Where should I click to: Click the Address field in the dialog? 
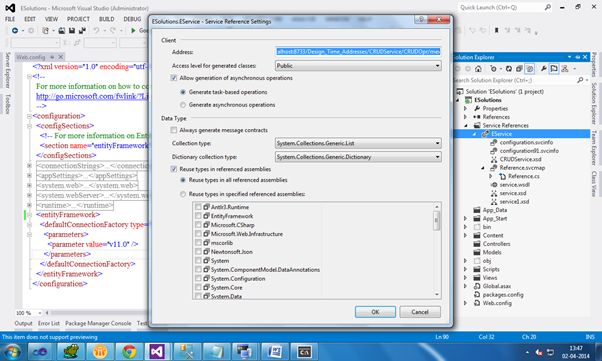pos(358,51)
